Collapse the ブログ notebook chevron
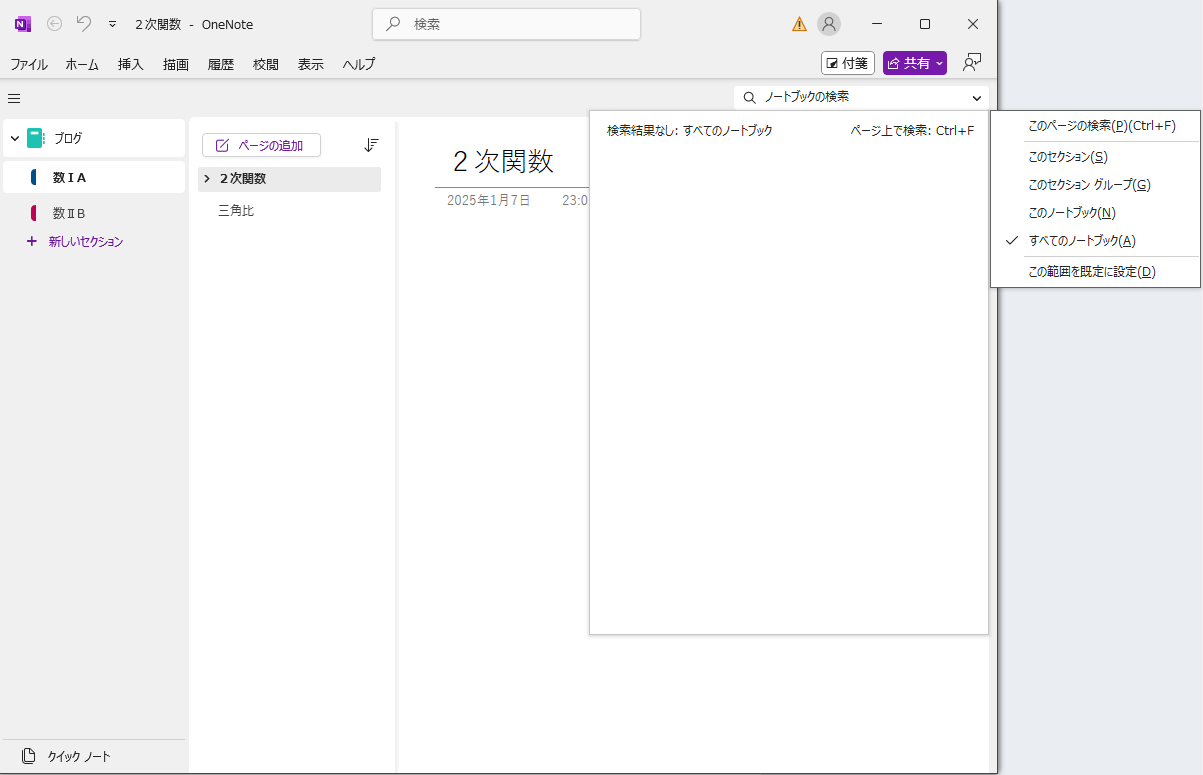This screenshot has width=1203, height=775. (x=15, y=139)
